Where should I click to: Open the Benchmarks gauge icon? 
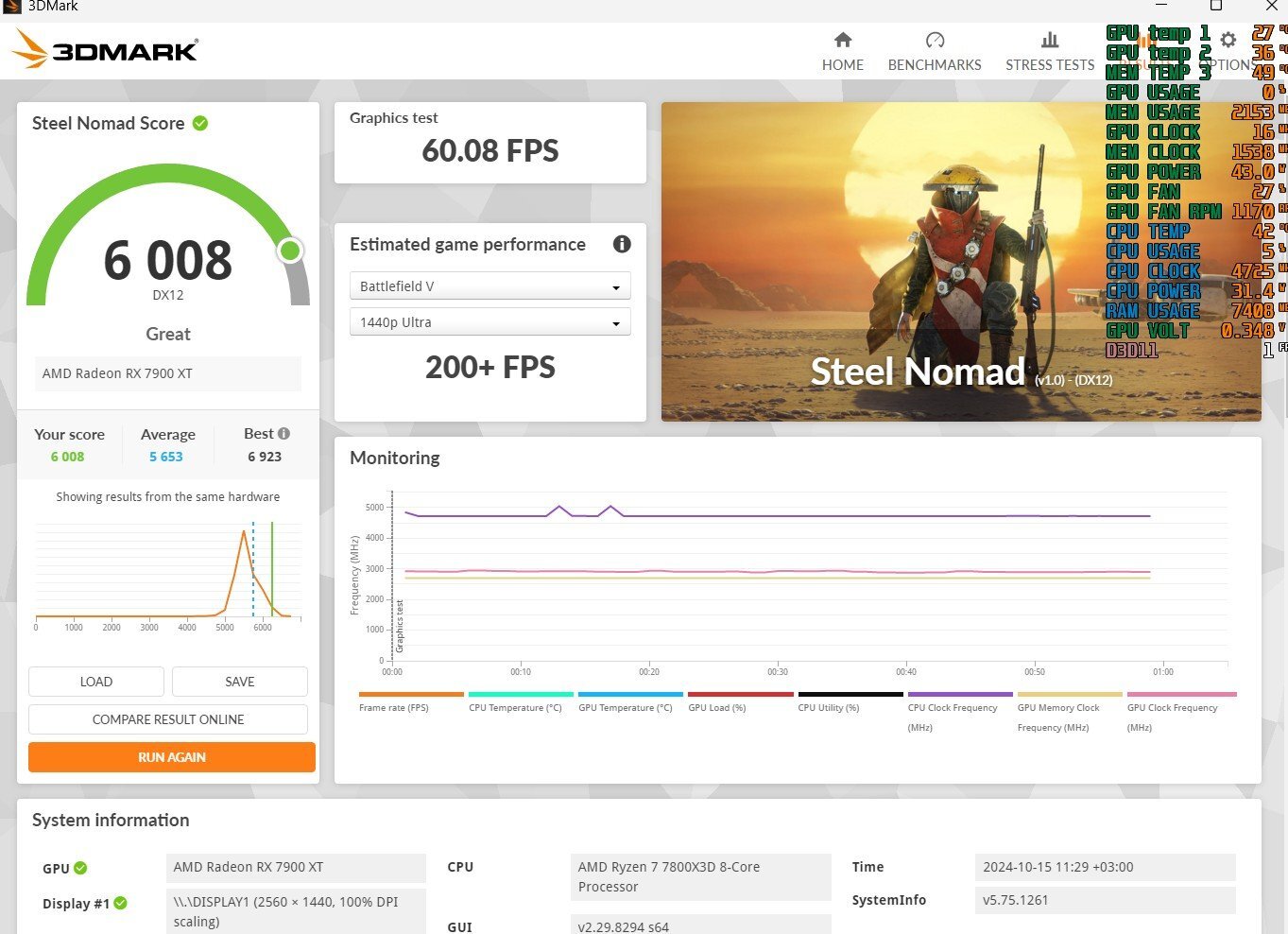click(x=935, y=40)
